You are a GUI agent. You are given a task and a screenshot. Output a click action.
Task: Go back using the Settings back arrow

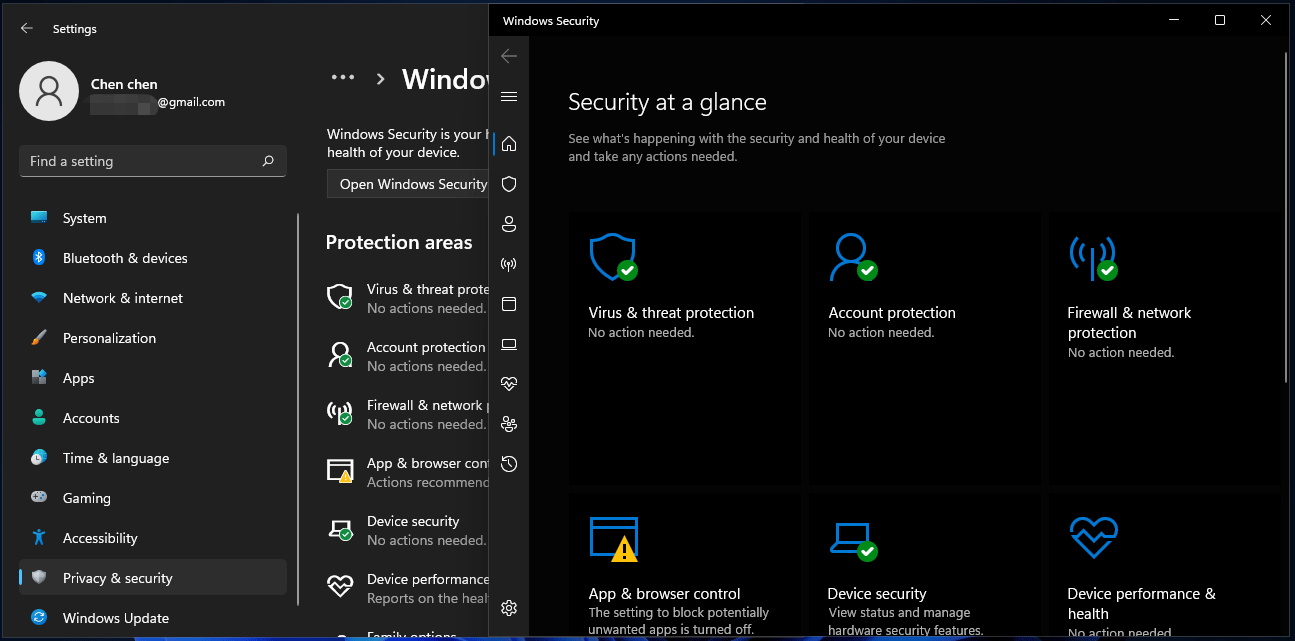tap(26, 28)
